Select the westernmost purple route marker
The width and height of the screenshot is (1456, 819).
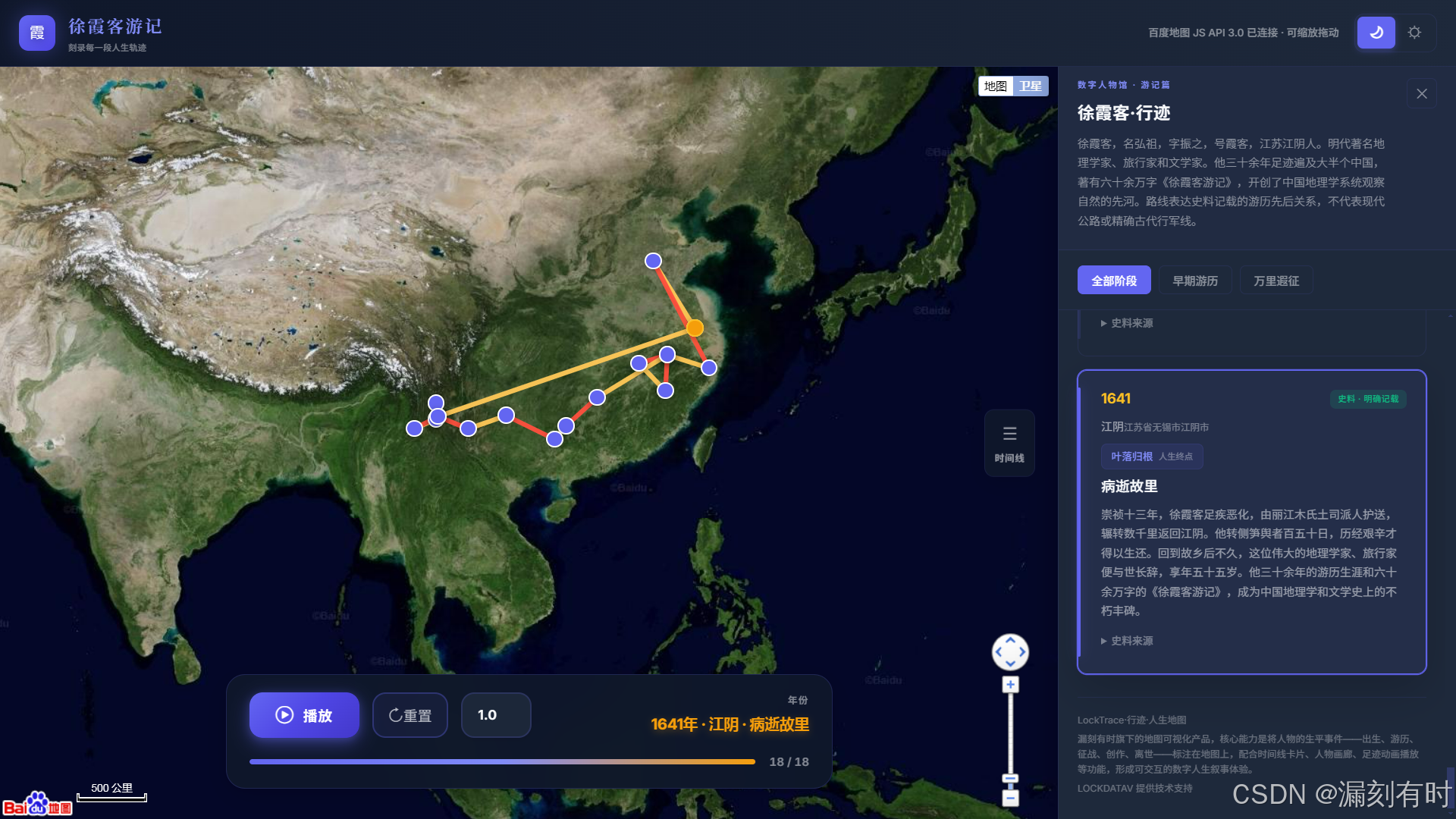pos(414,428)
